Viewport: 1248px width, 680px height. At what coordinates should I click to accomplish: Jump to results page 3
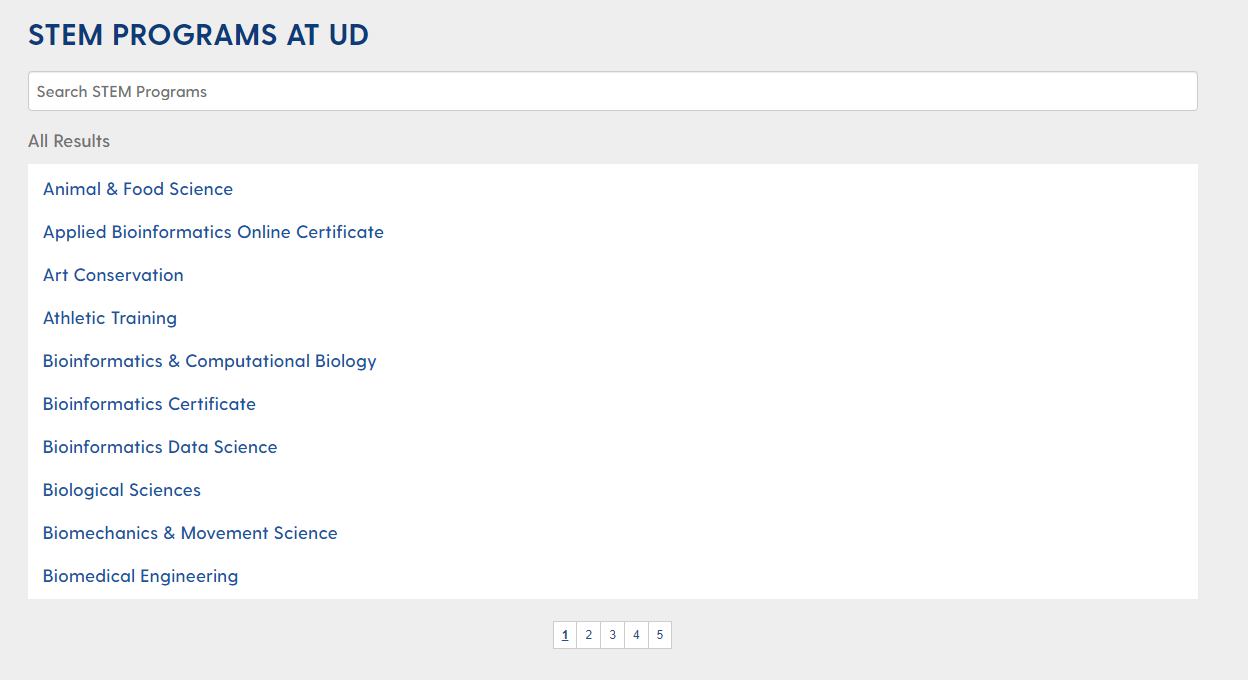tap(612, 634)
